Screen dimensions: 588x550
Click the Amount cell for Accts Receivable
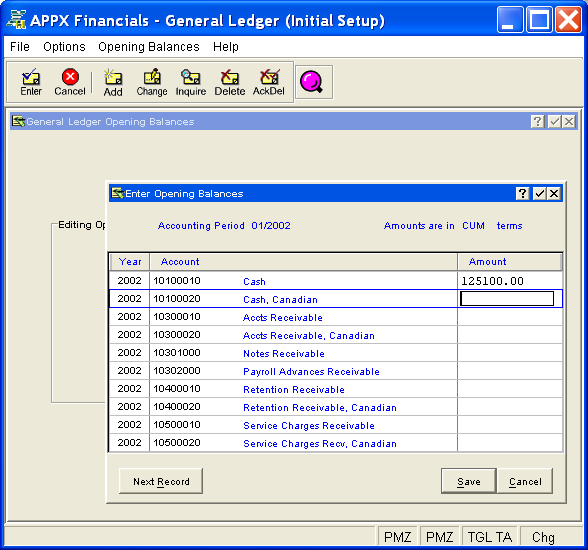pos(510,317)
